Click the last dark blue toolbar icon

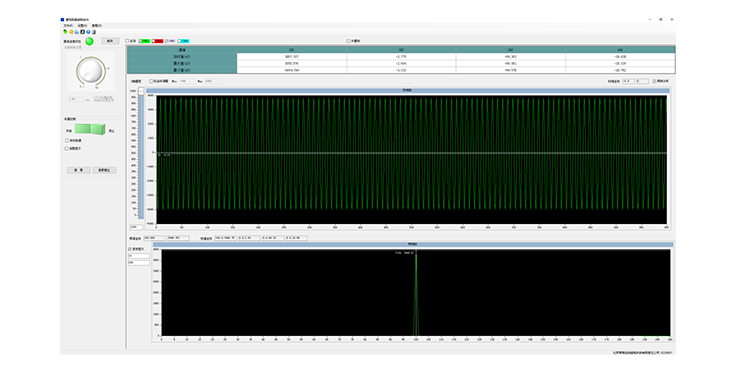coord(94,32)
